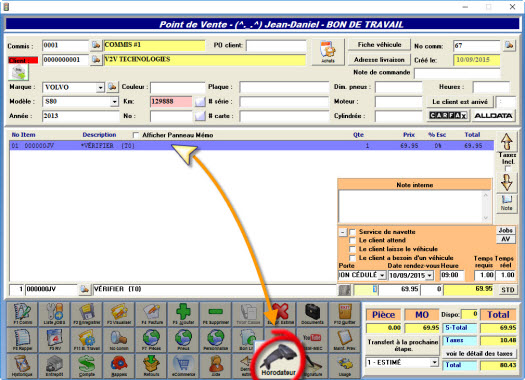525x380 pixels.
Task: Open the Pneus globe icon
Action: 183,340
